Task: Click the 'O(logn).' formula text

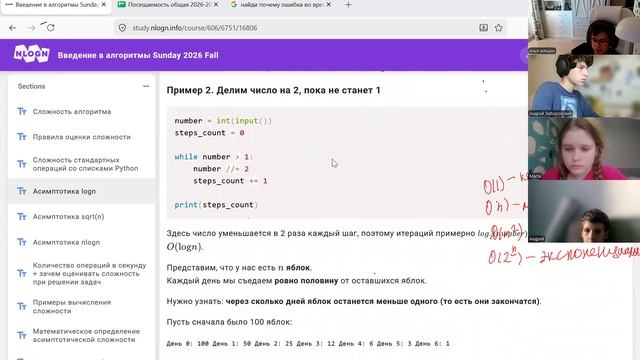Action: point(184,247)
